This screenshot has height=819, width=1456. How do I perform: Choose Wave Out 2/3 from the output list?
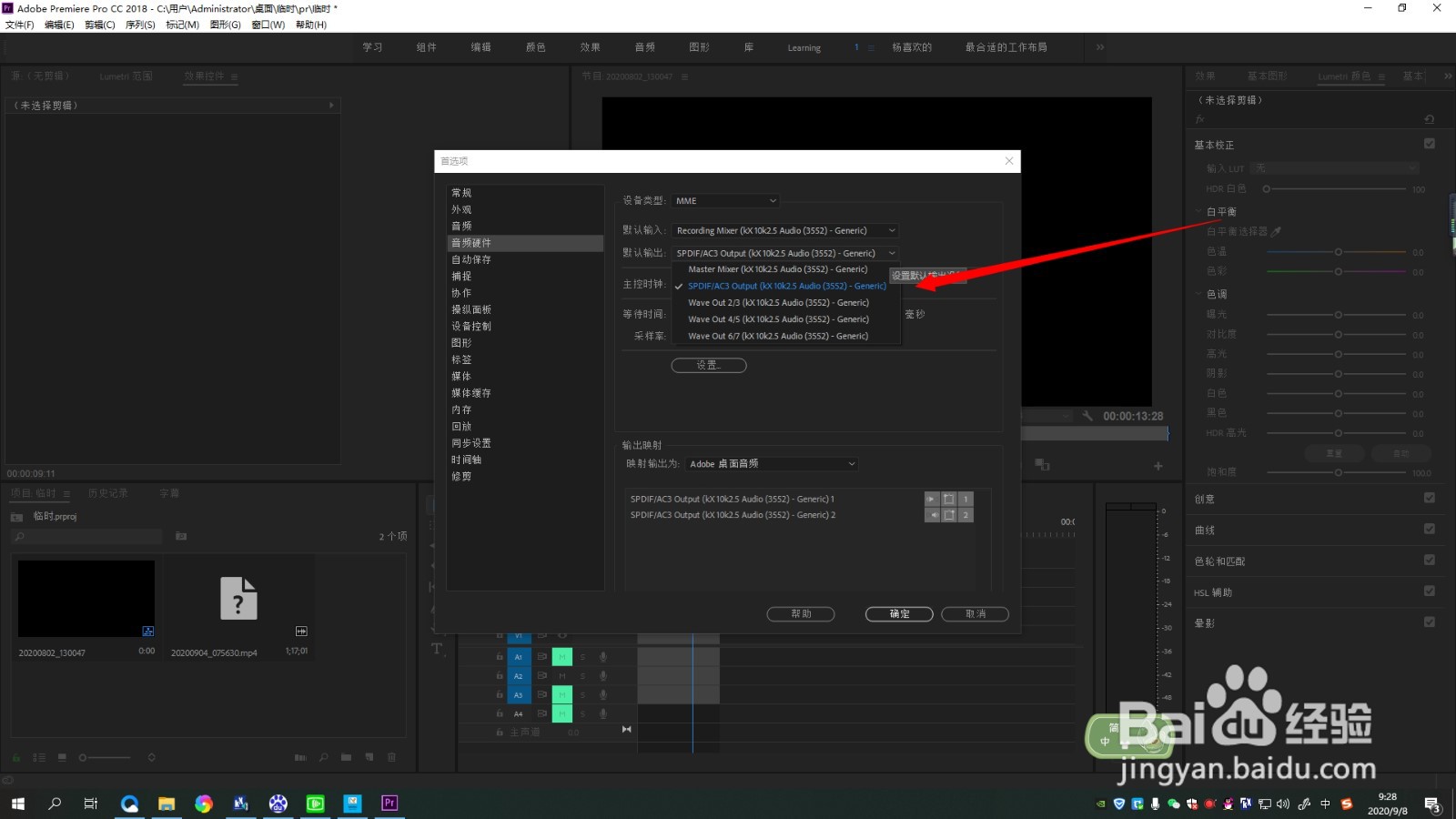778,303
